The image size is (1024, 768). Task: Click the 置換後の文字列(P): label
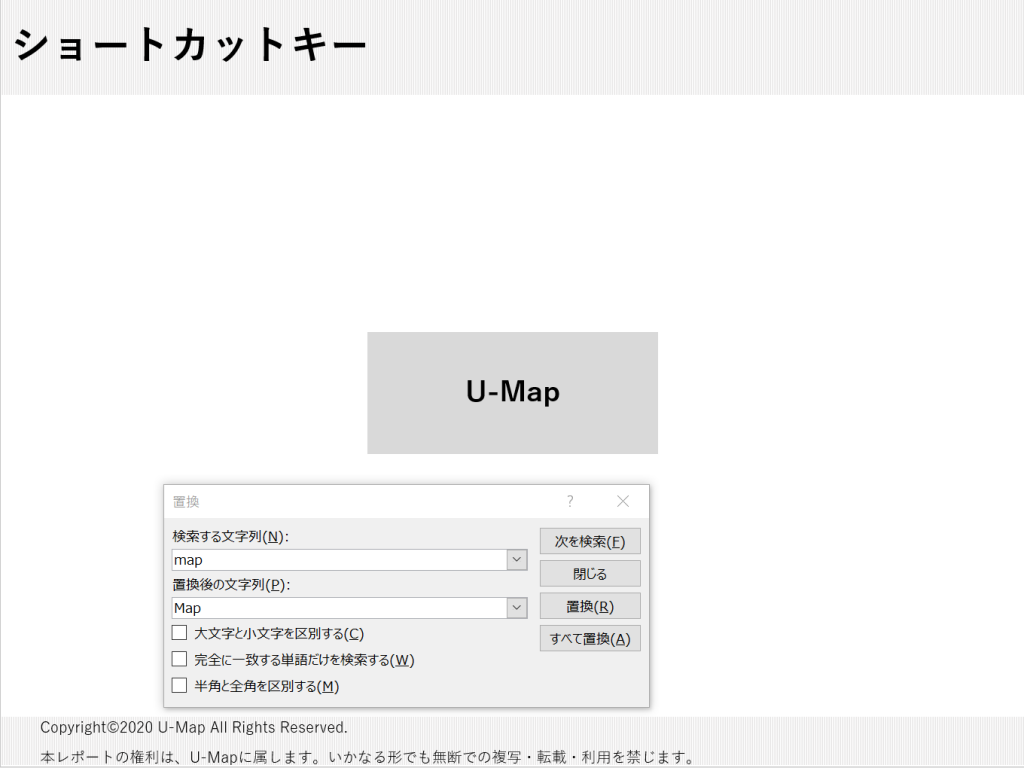click(x=231, y=584)
